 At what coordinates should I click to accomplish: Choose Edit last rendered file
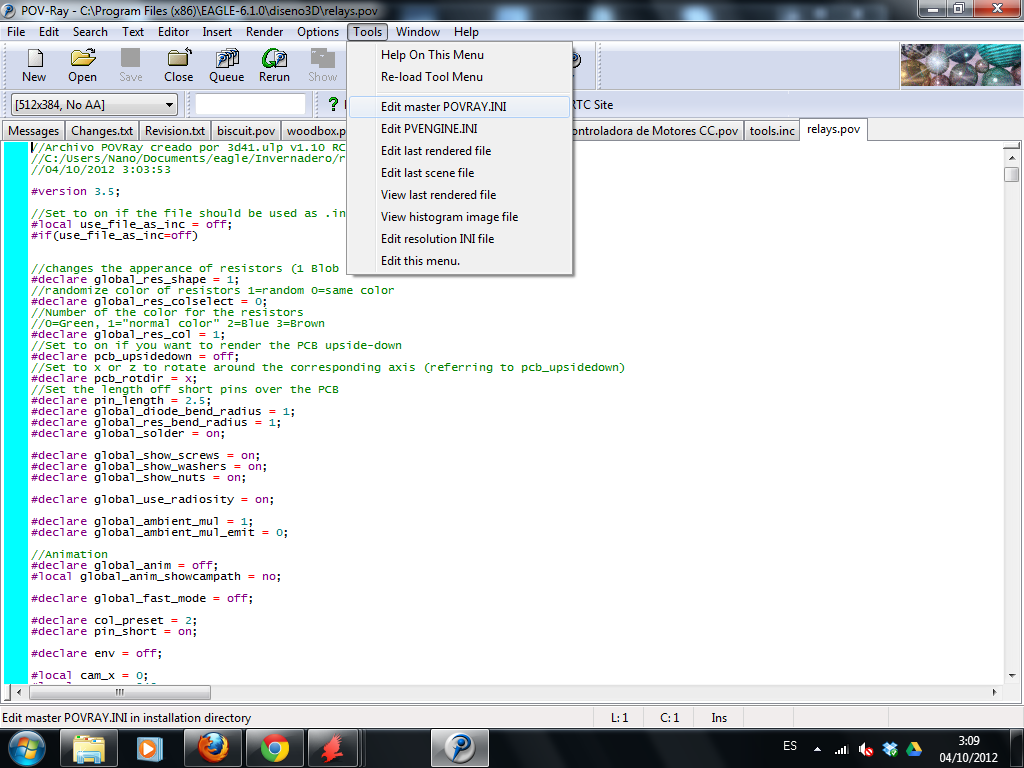point(460,151)
